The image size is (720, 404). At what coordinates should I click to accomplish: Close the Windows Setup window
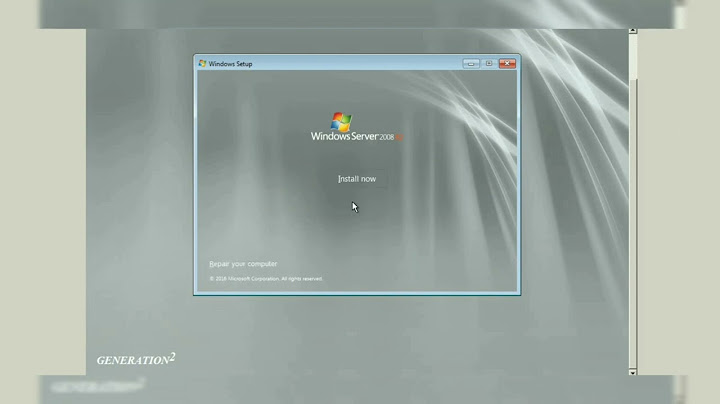pyautogui.click(x=507, y=64)
